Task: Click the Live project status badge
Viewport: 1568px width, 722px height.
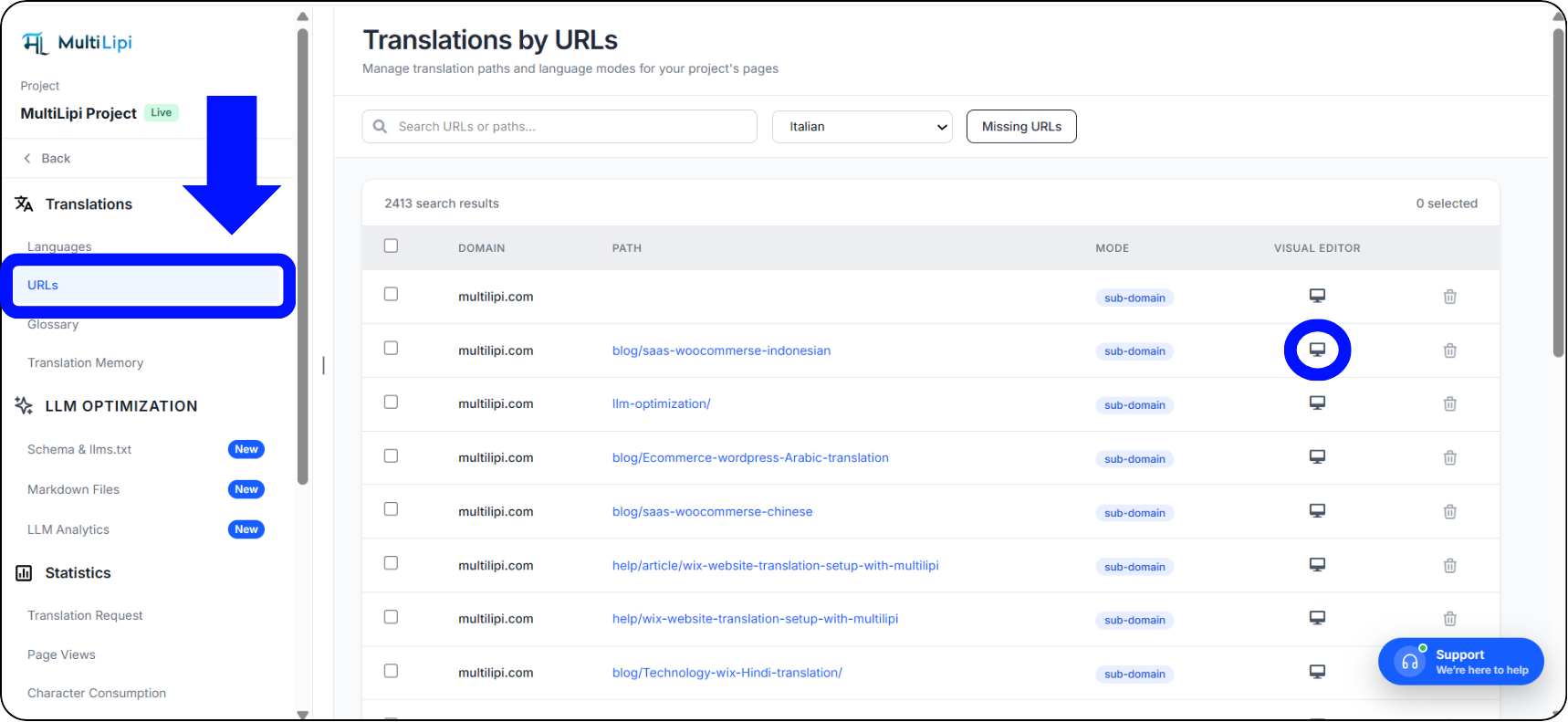Action: coord(162,113)
